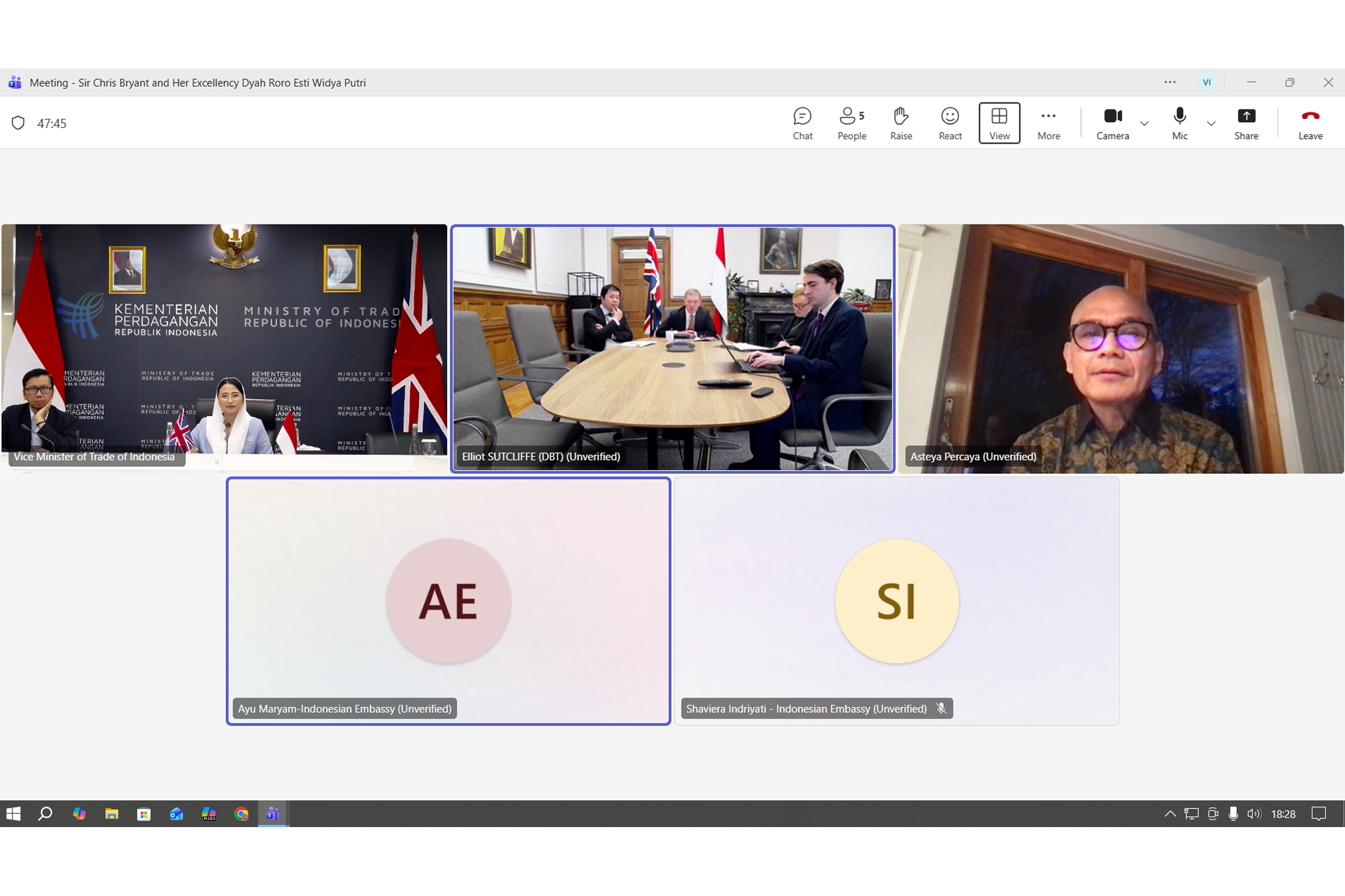
Task: Open title bar ellipsis settings menu
Action: point(1170,83)
